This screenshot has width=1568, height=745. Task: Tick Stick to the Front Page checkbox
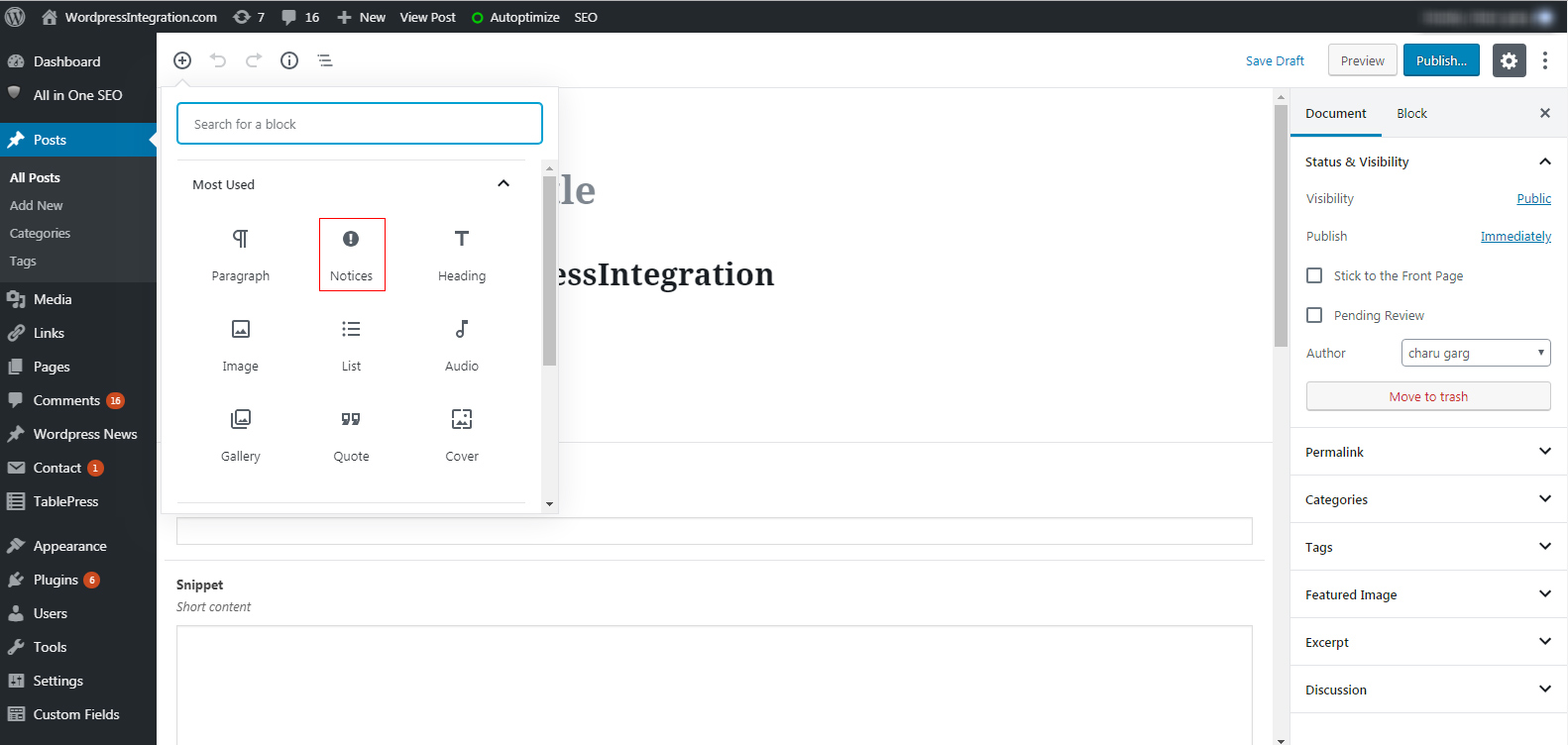1314,275
